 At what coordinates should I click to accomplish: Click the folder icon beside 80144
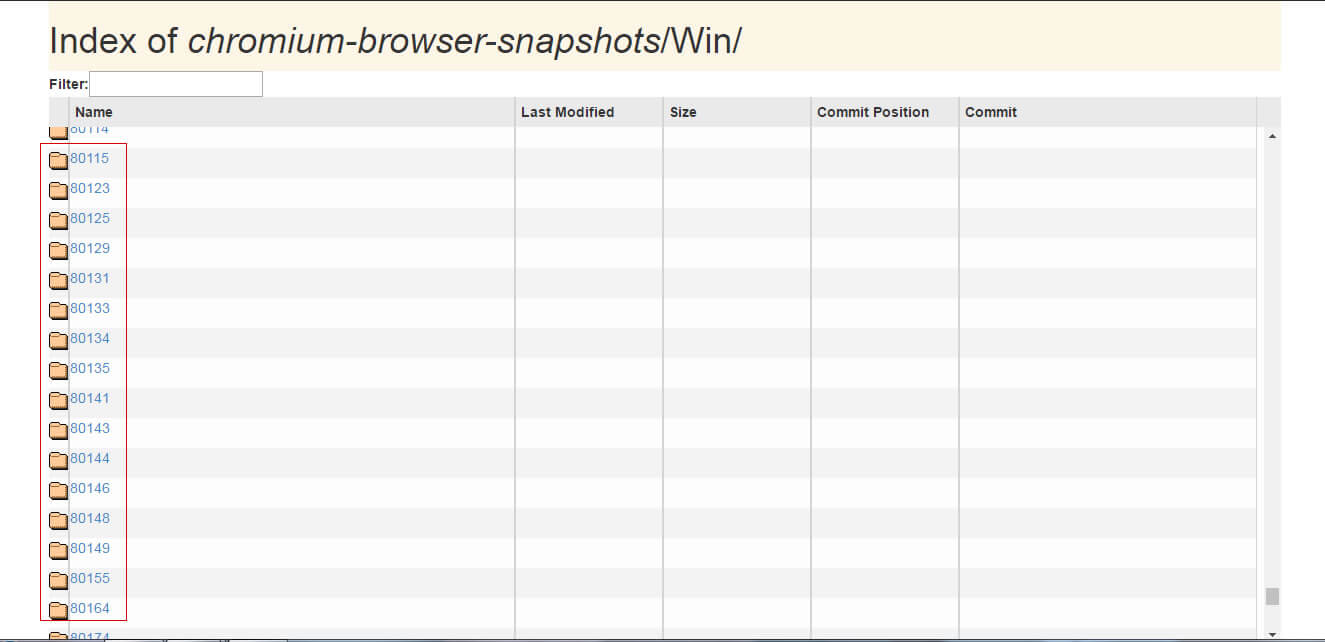(59, 460)
